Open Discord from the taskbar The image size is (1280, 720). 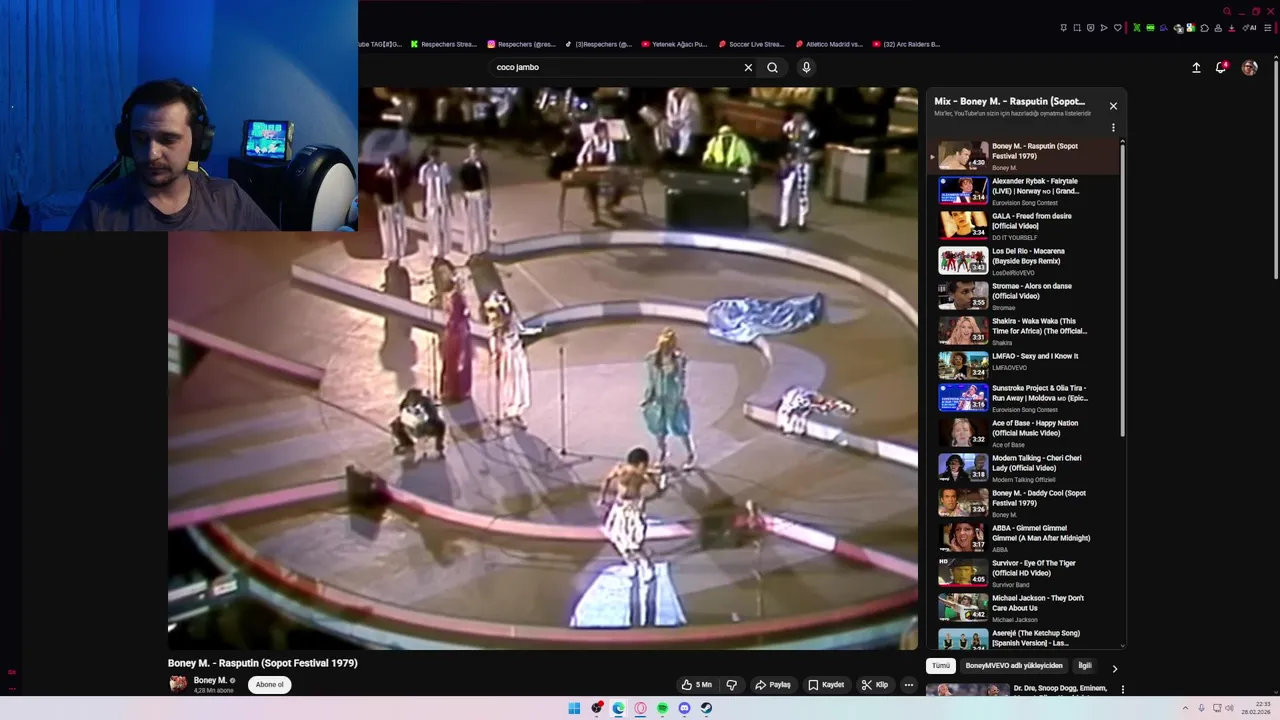[x=684, y=708]
